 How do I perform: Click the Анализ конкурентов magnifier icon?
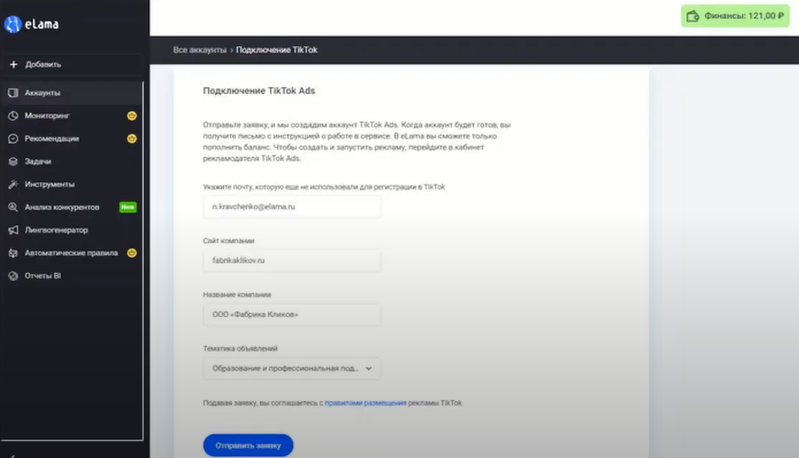13,207
